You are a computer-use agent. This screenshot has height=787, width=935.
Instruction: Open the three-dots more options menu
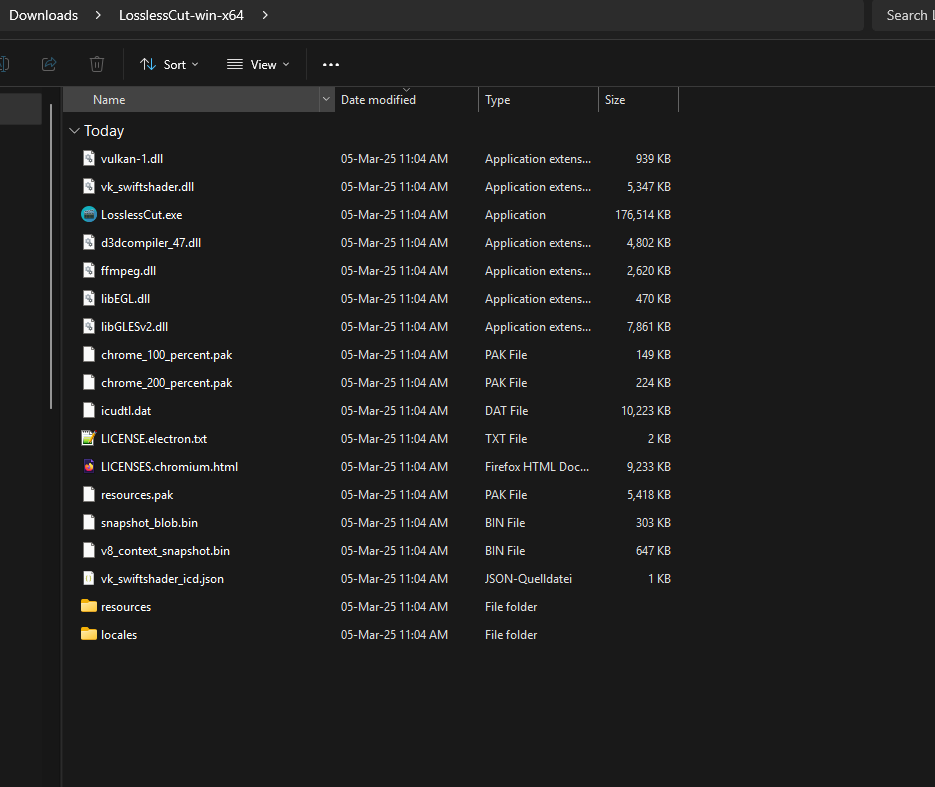[x=331, y=64]
